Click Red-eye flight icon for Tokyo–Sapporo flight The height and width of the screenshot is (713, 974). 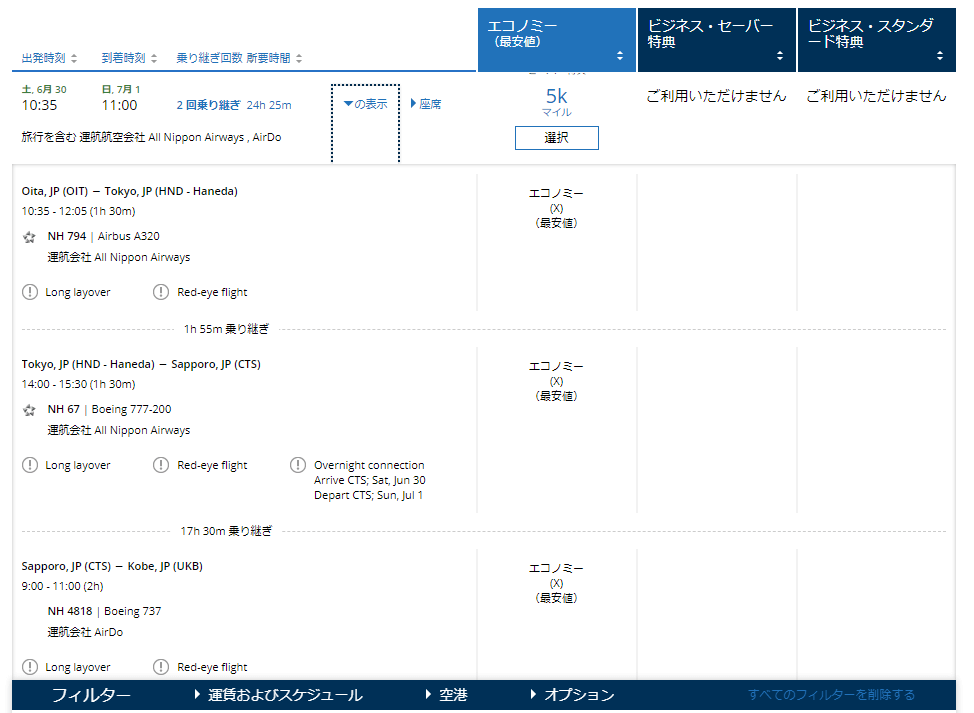[x=161, y=465]
